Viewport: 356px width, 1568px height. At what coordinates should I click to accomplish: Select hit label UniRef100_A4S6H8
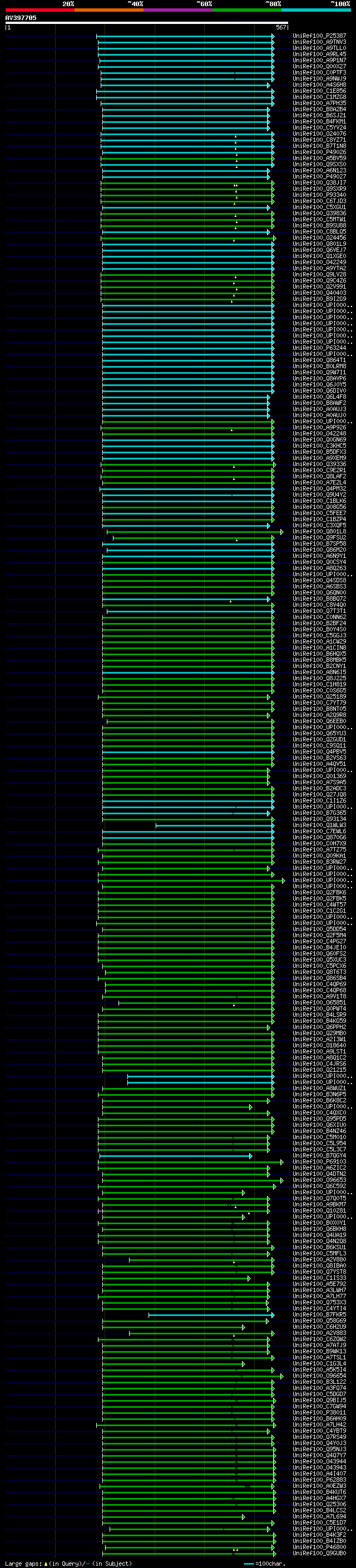319,85
